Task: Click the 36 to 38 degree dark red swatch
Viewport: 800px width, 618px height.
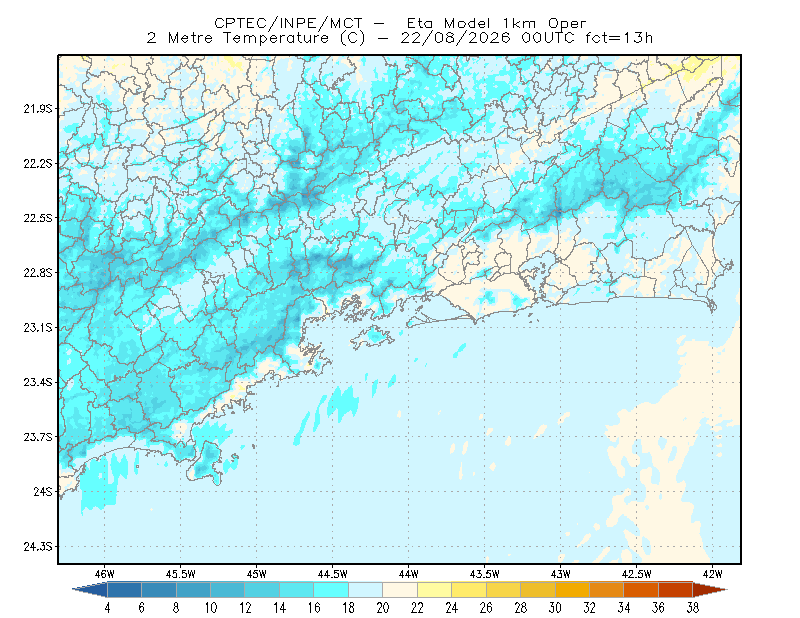Action: [x=676, y=590]
